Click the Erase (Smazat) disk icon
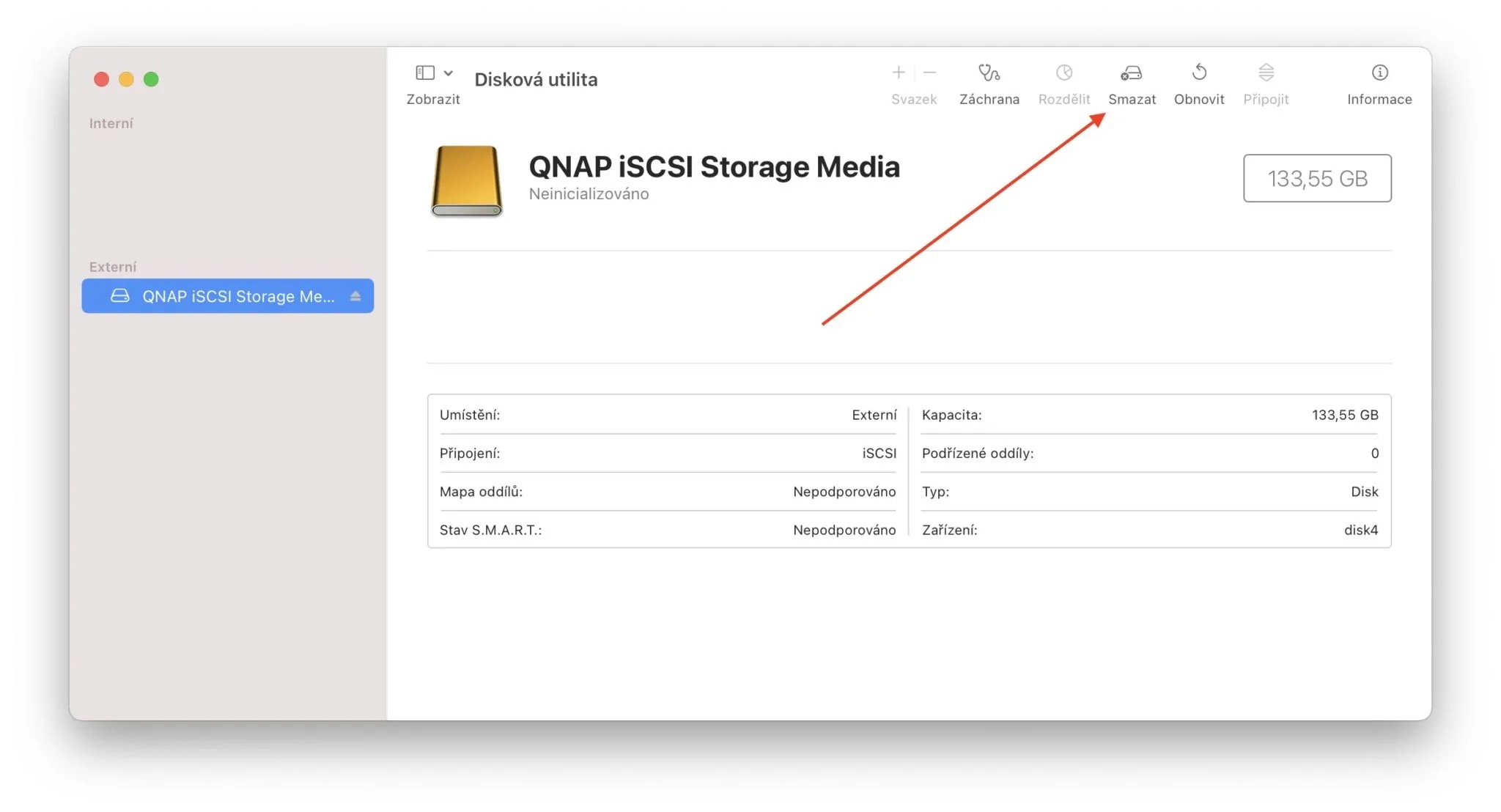 1131,73
